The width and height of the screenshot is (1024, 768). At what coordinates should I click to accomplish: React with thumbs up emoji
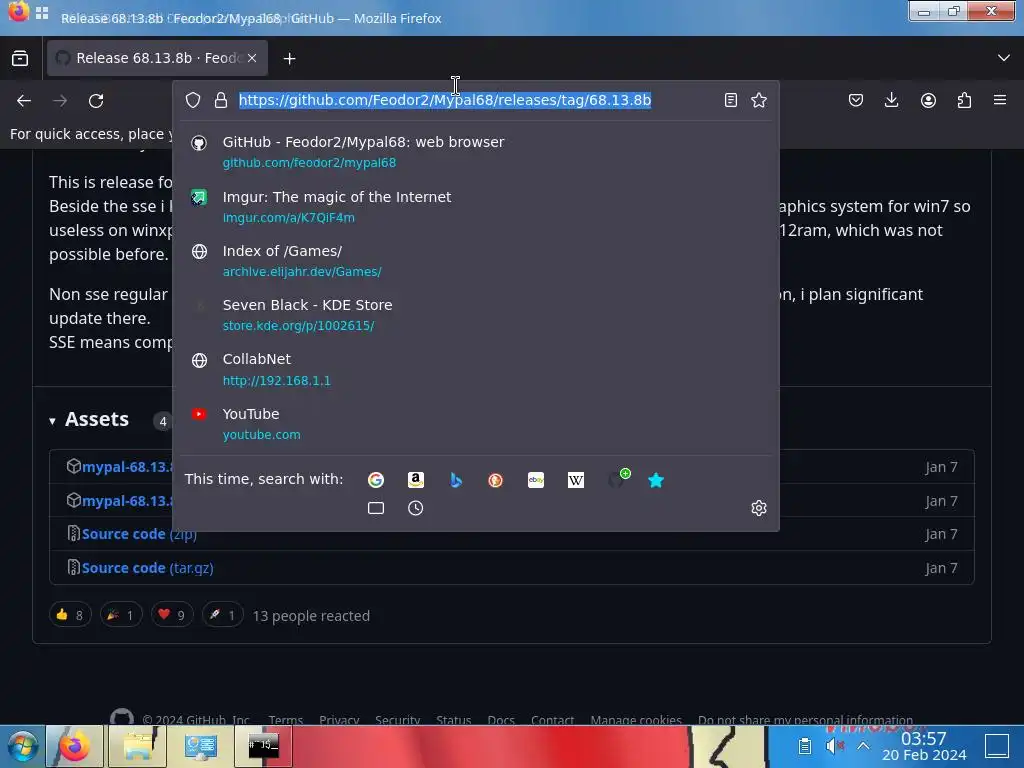[x=70, y=615]
